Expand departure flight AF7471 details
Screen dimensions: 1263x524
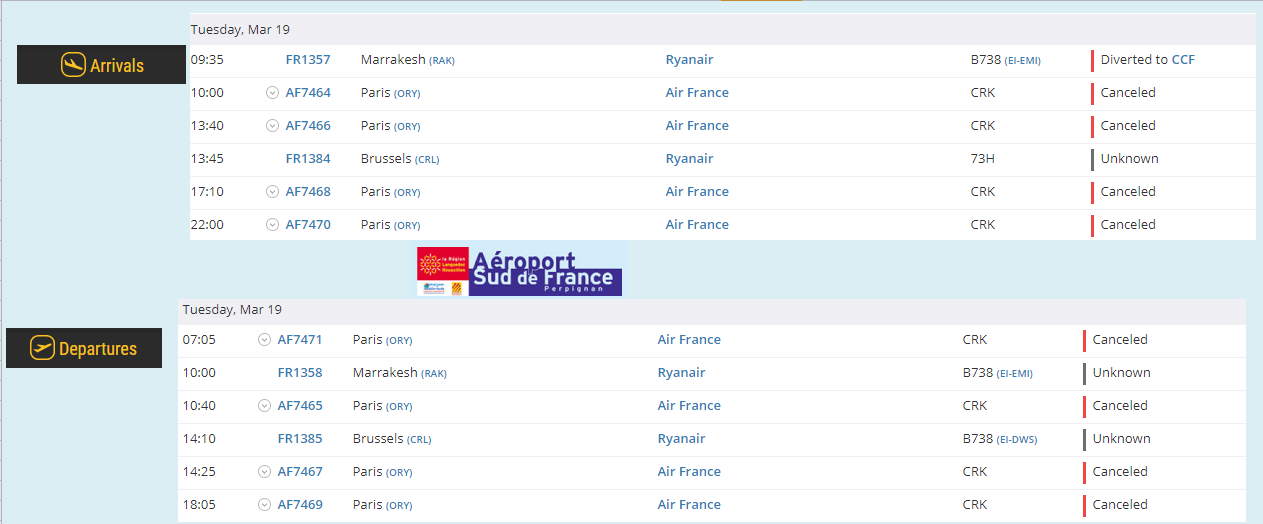tap(264, 340)
